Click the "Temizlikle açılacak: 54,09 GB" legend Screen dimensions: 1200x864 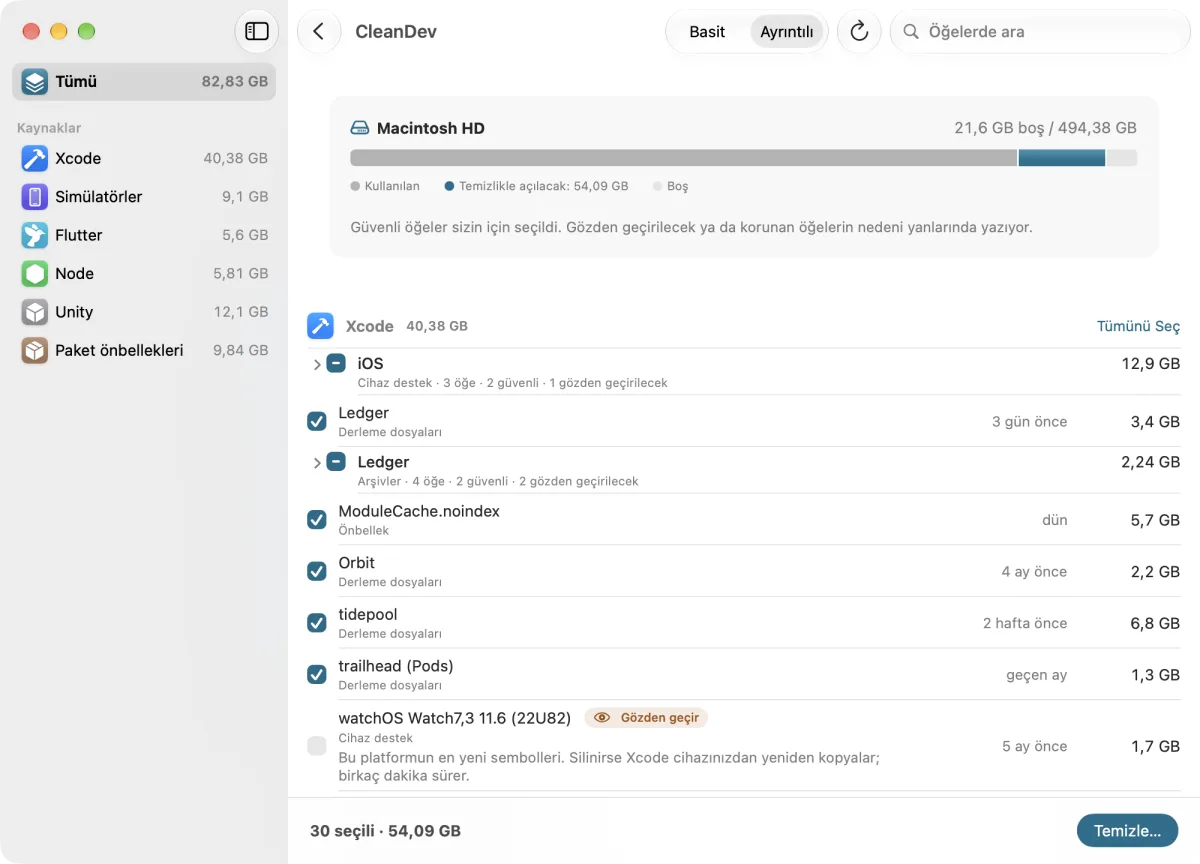[x=543, y=186]
